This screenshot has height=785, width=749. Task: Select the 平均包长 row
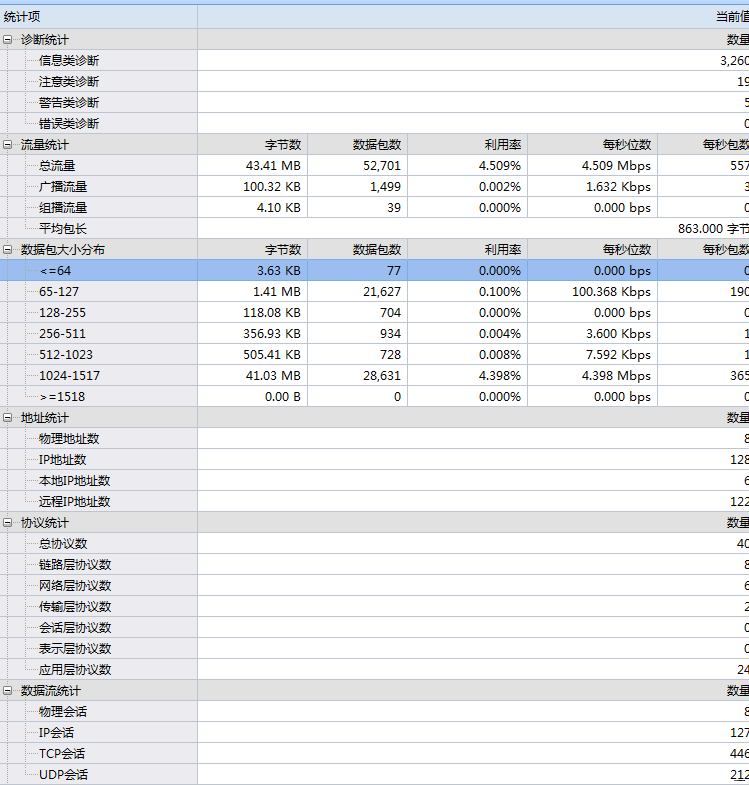(374, 229)
